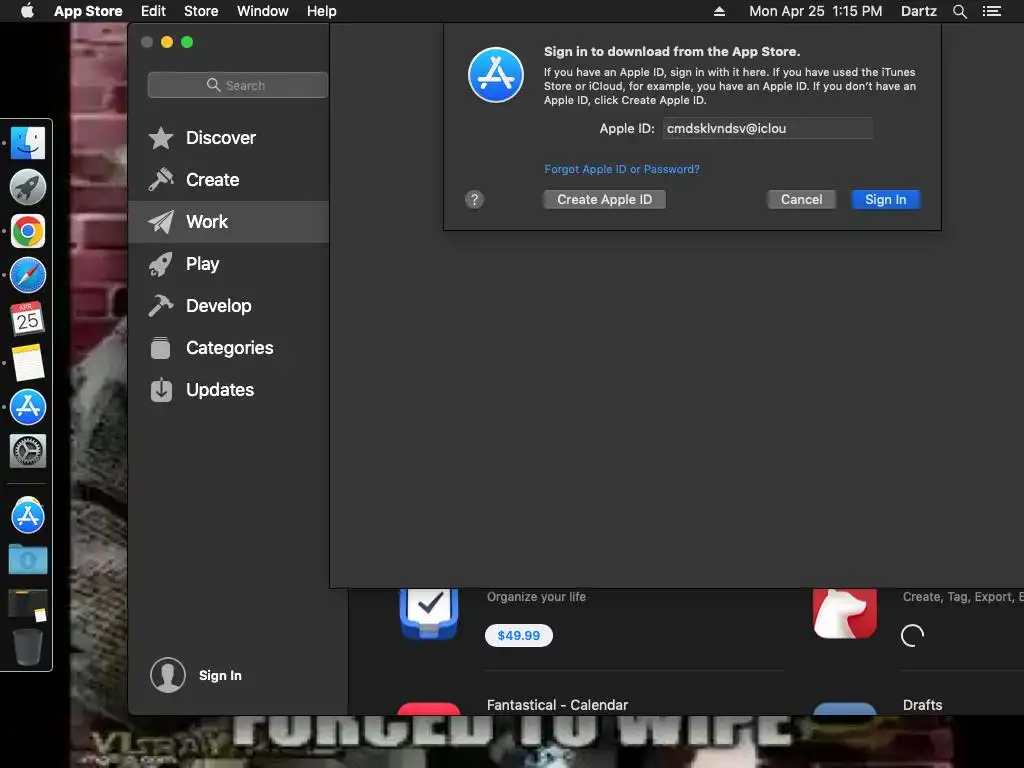Click the red Fantastical app icon
1024x768 pixels.
click(x=428, y=709)
